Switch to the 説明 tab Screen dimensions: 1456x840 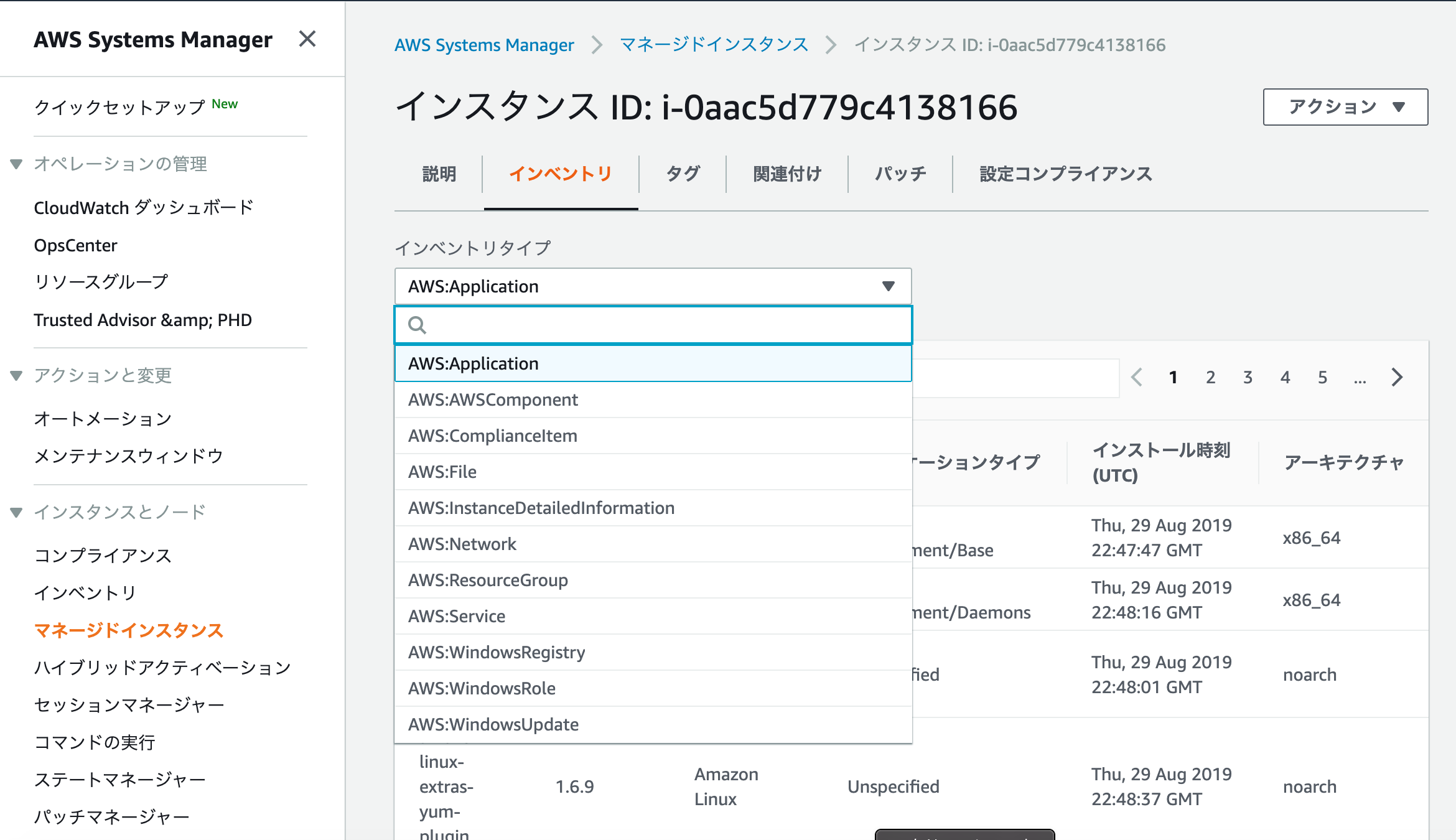click(x=439, y=174)
